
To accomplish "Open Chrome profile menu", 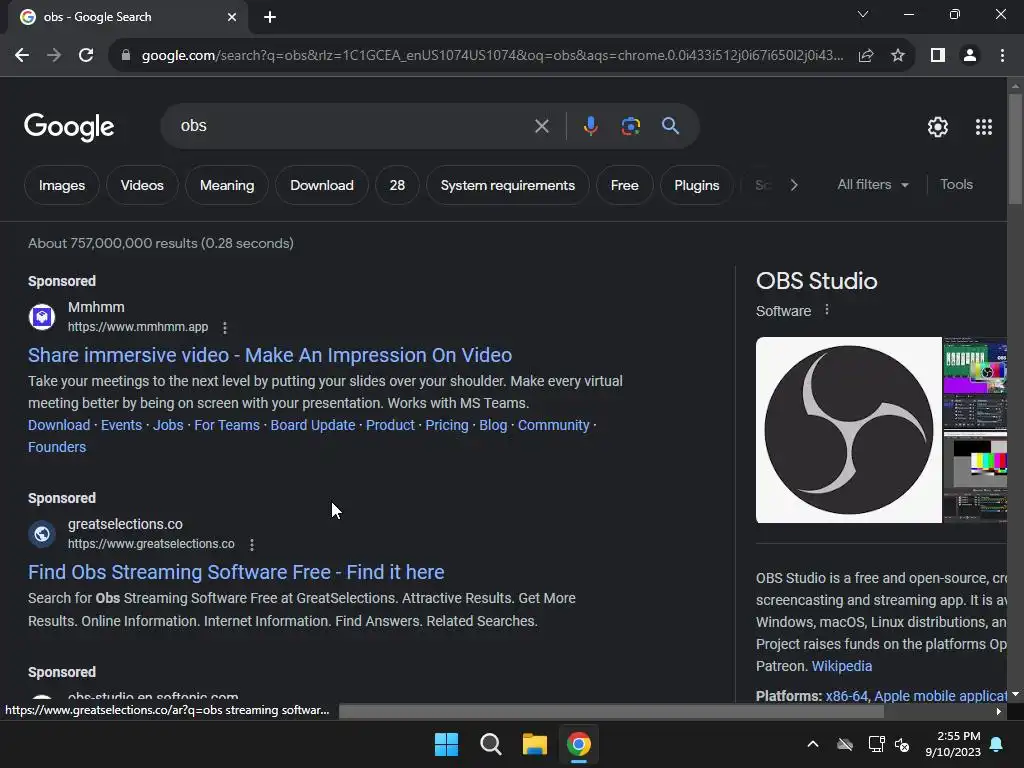I will click(x=970, y=56).
